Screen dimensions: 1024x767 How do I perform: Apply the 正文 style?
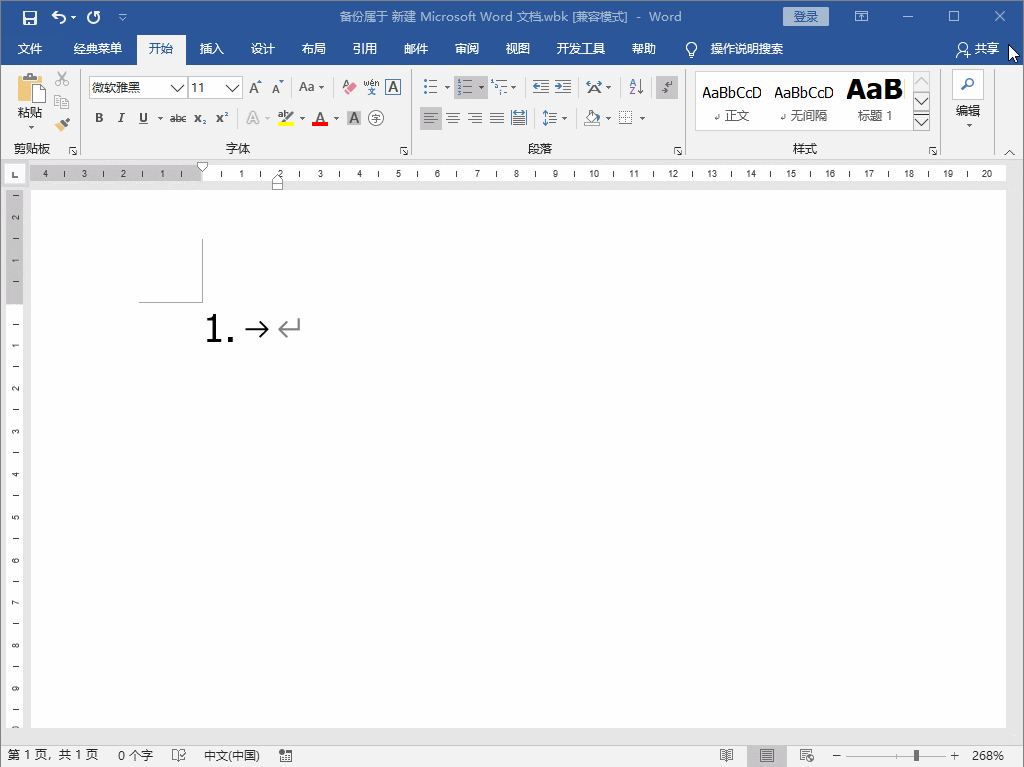click(x=731, y=102)
